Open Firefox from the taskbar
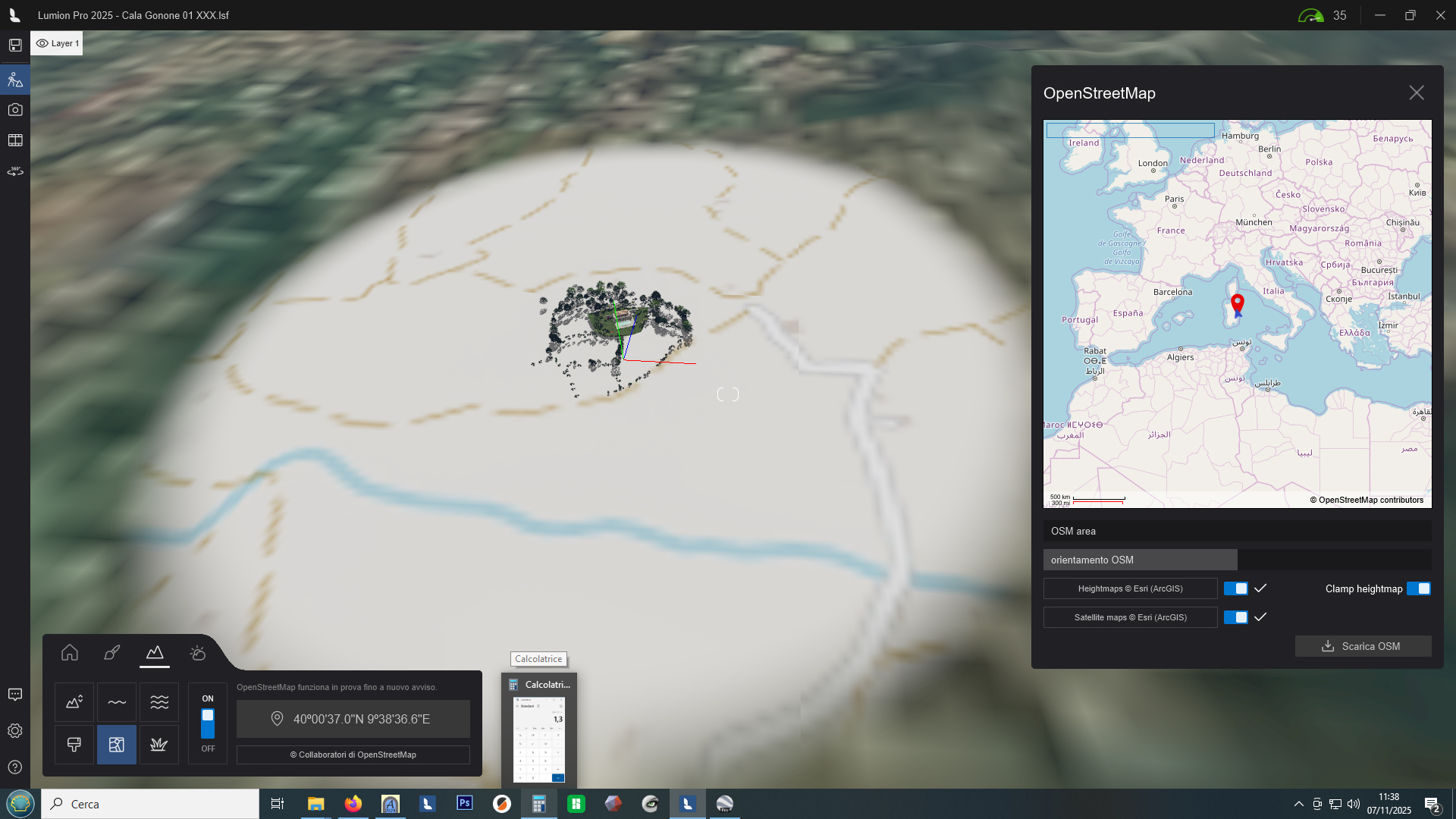The width and height of the screenshot is (1456, 819). coord(353,804)
